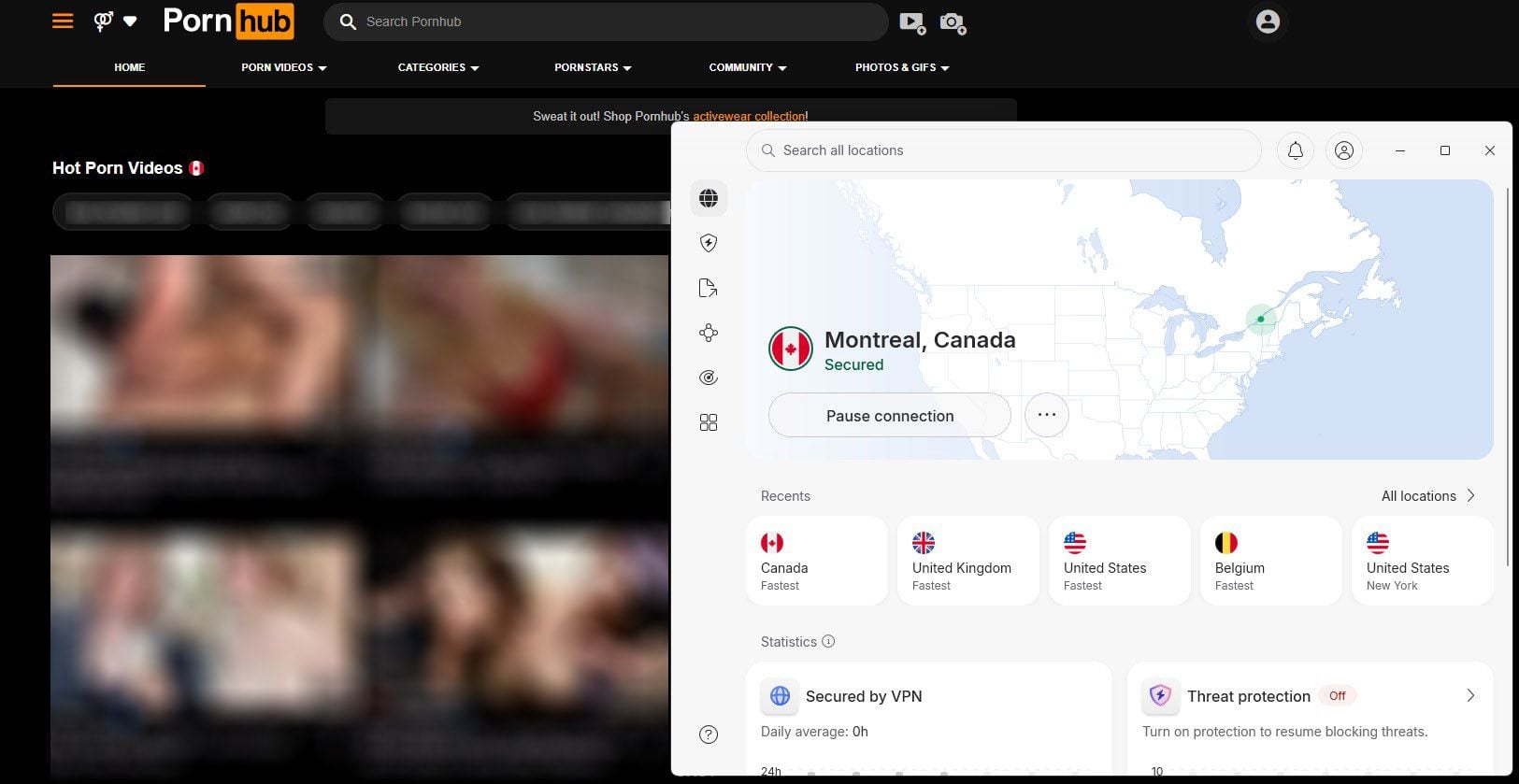Open the three-dot connection options button
Viewport: 1519px width, 784px height.
tap(1047, 415)
